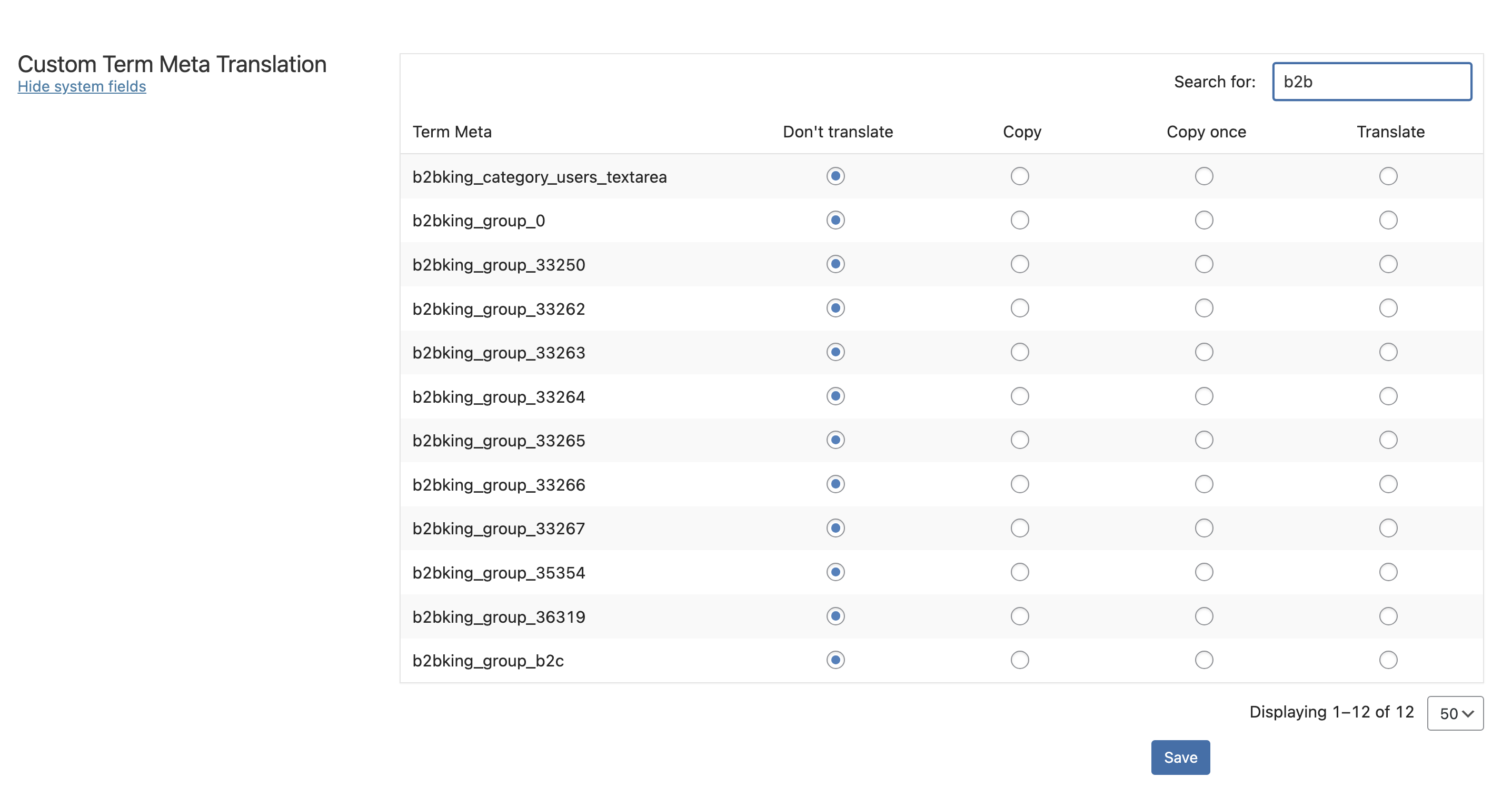Select Copy for b2bking_group_0
The width and height of the screenshot is (1512, 797).
click(x=1020, y=220)
